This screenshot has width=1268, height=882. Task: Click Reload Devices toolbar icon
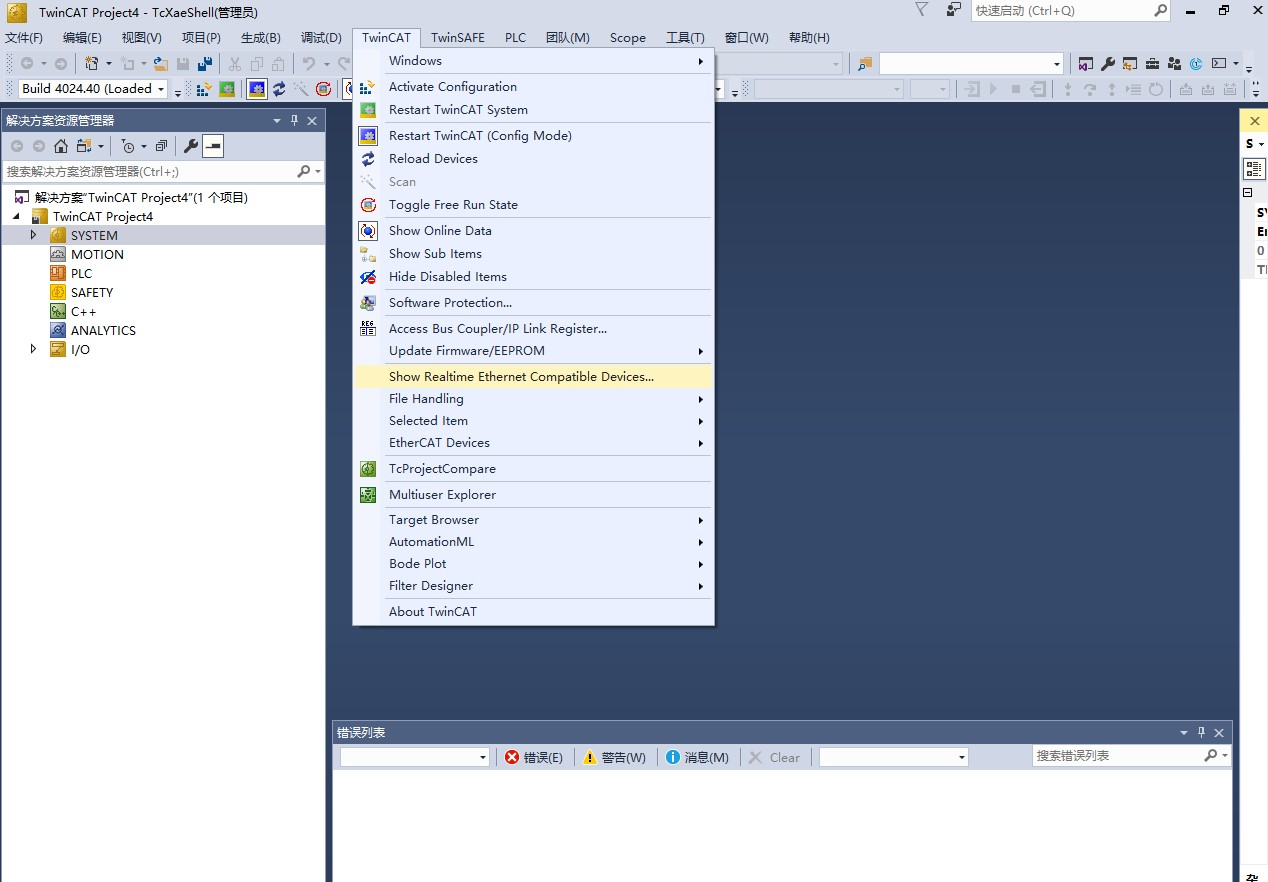pyautogui.click(x=279, y=89)
